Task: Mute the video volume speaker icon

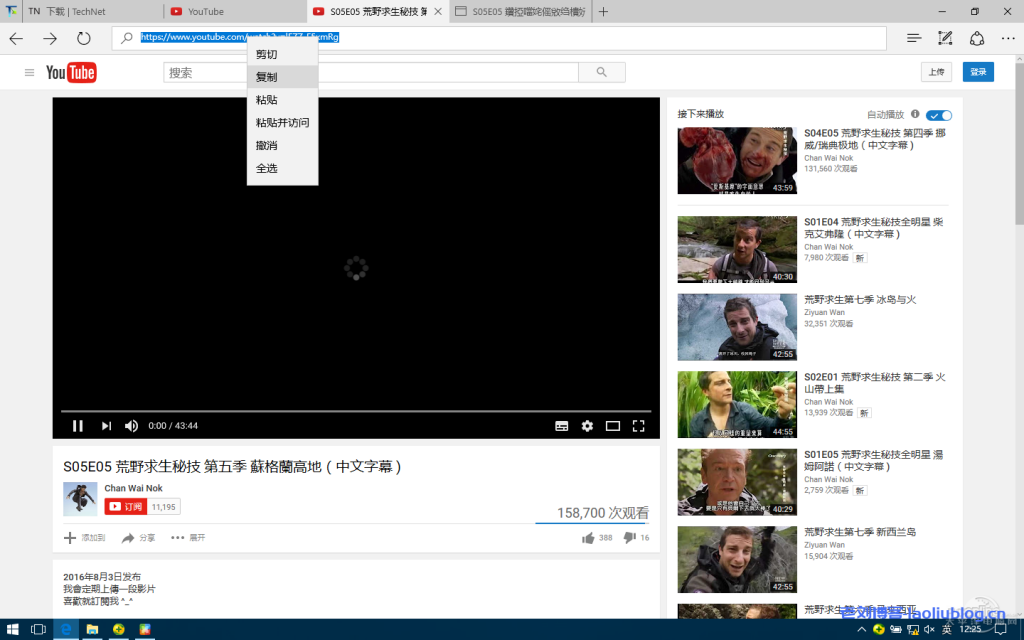Action: (131, 426)
